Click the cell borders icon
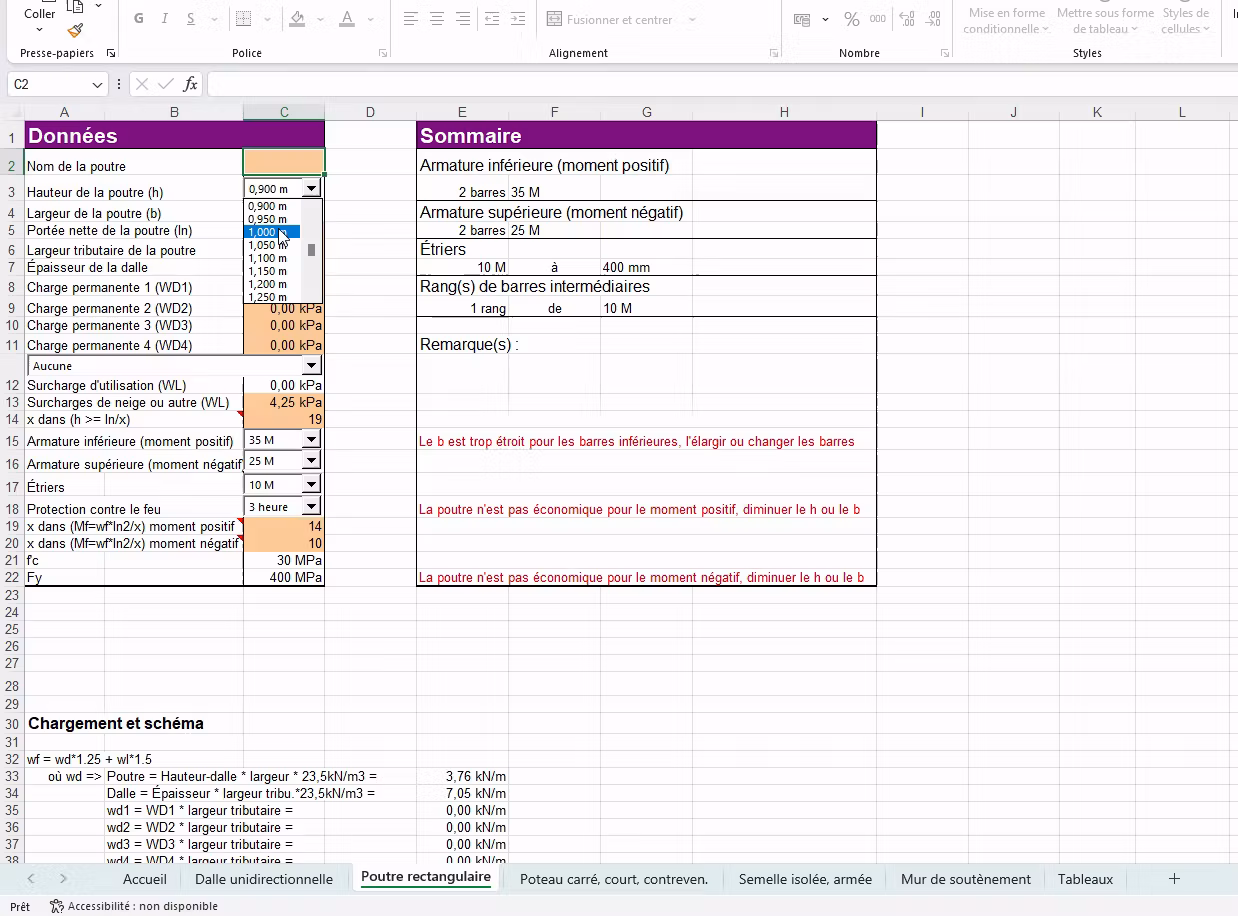This screenshot has height=916, width=1238. (x=243, y=19)
